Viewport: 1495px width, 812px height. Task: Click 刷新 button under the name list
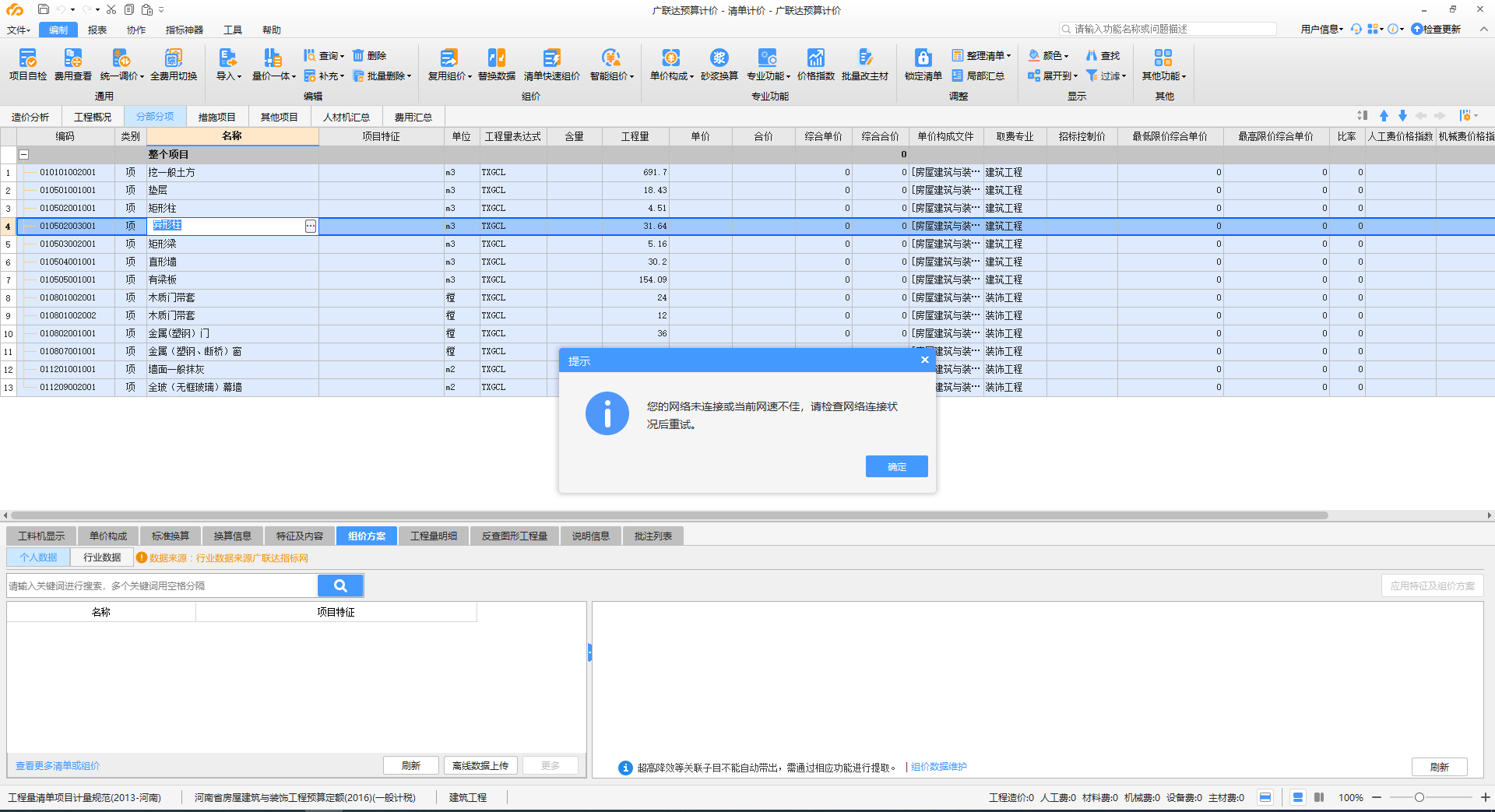[x=411, y=765]
